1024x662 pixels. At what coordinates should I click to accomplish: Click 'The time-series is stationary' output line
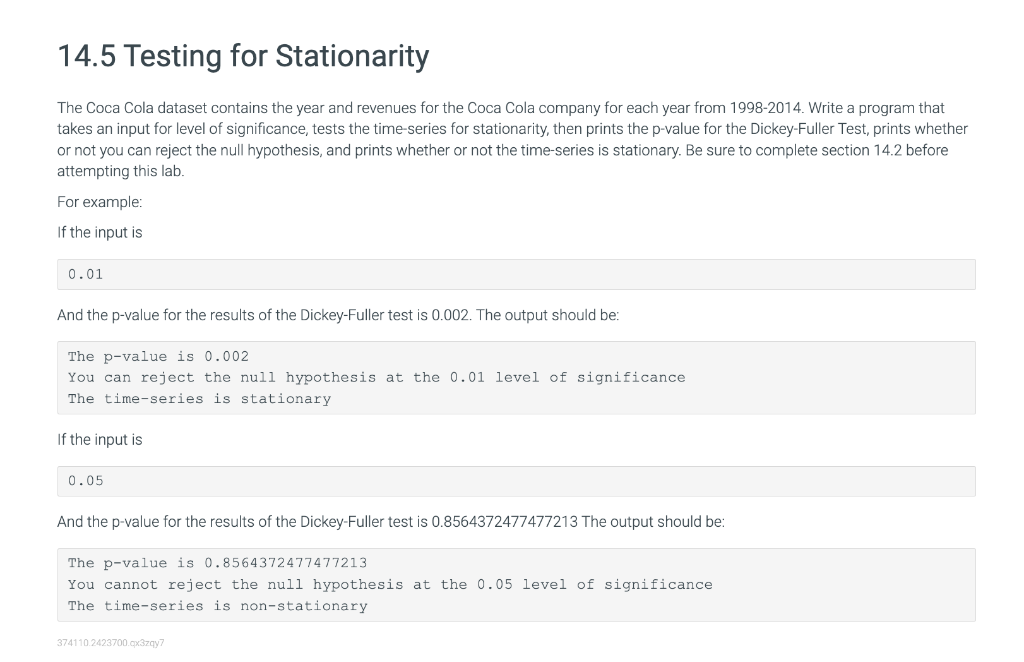[x=199, y=398]
